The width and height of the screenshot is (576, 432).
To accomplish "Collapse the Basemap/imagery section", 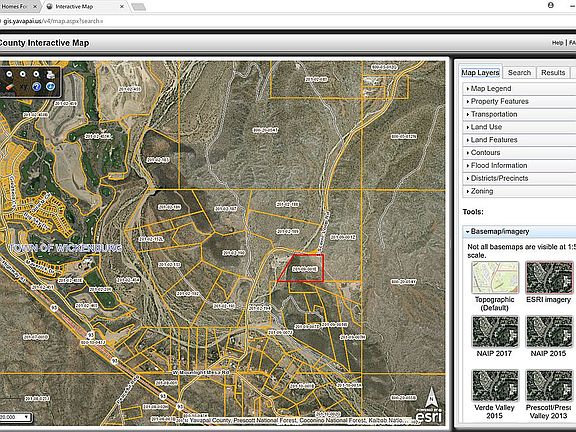I will click(x=519, y=231).
